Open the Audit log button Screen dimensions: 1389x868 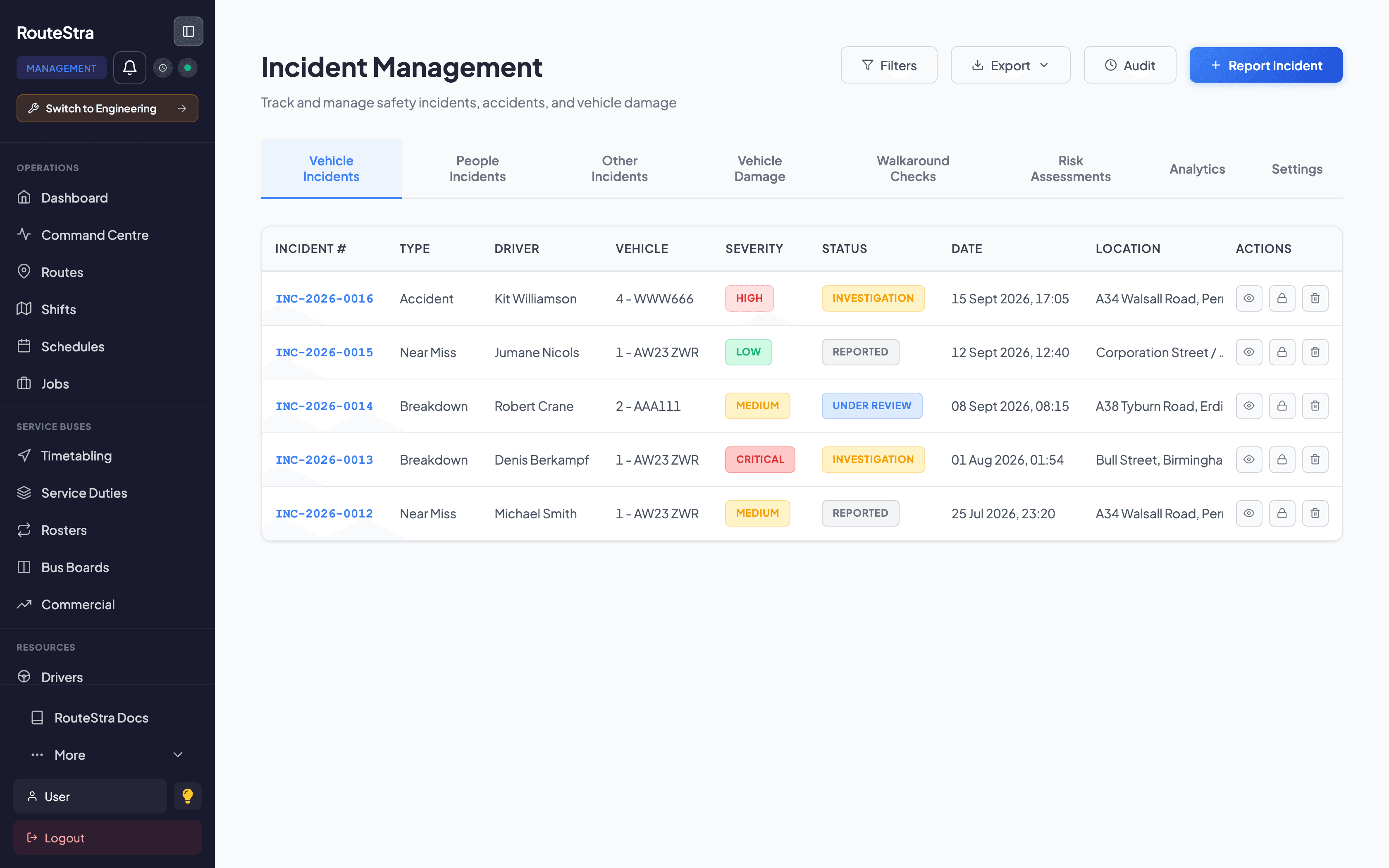coord(1129,65)
